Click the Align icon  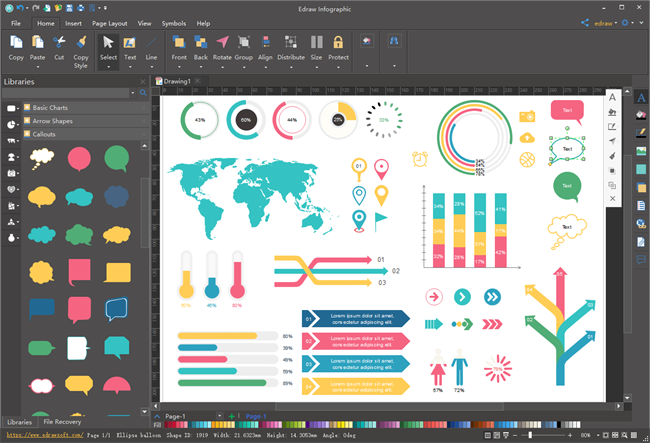(265, 42)
